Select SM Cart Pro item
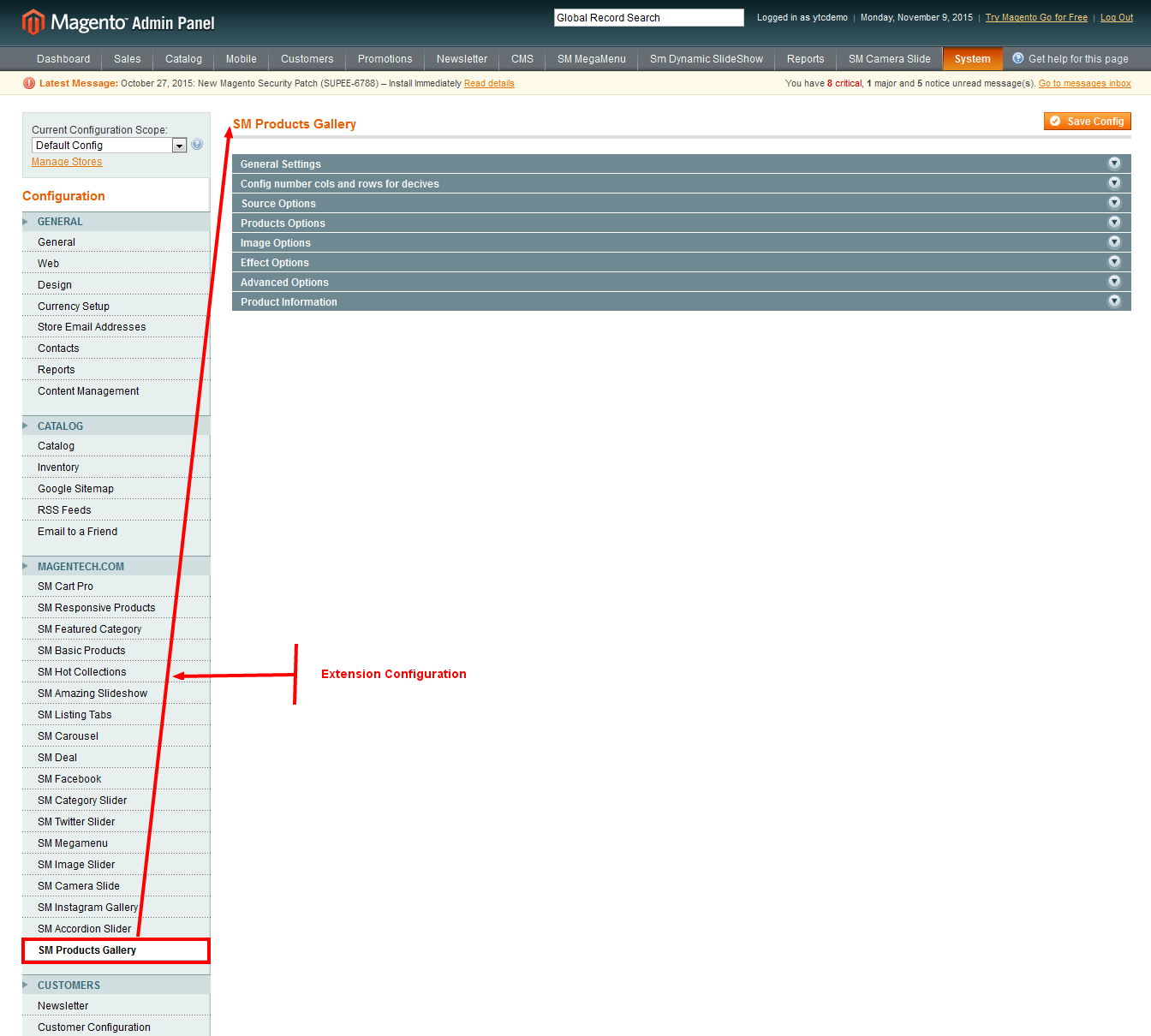 click(116, 586)
